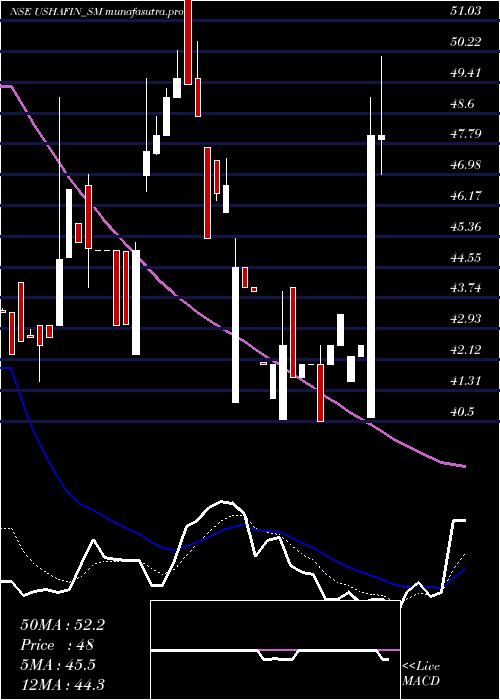Click the 41.31 price axis label

click(465, 381)
